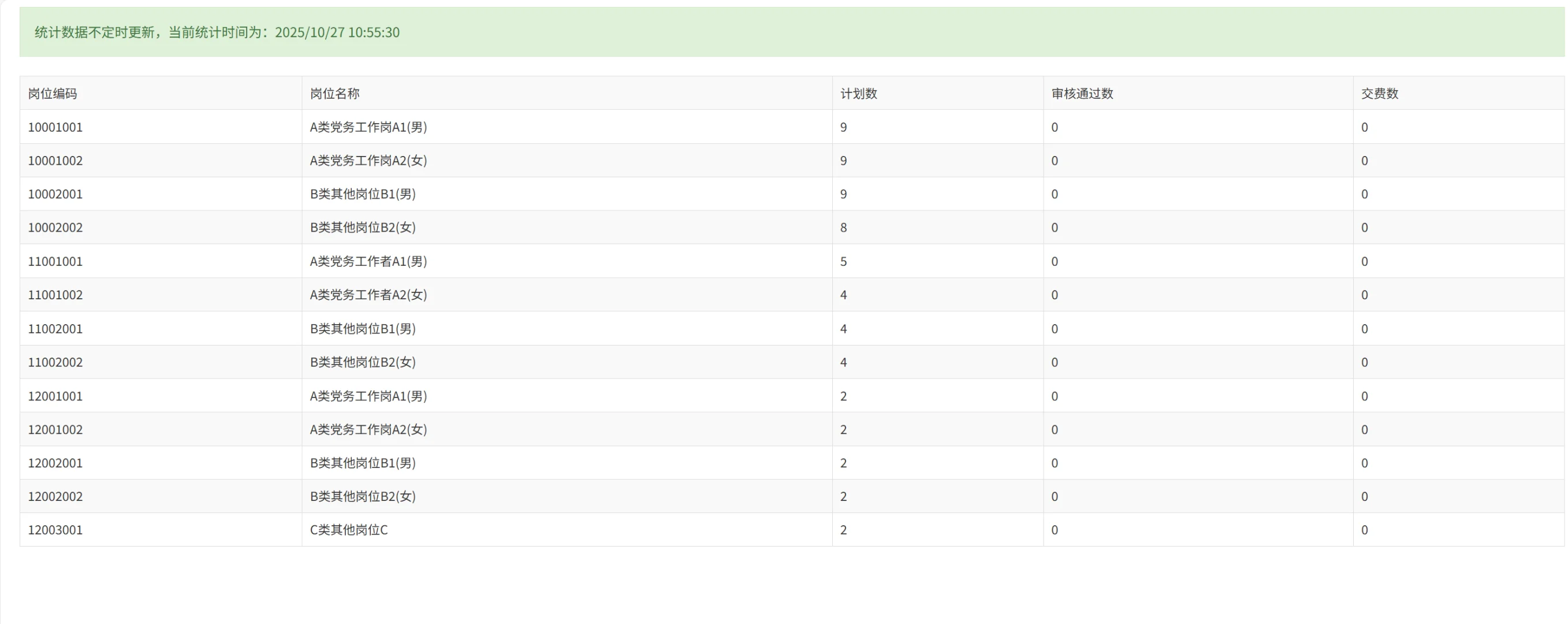This screenshot has height=624, width=1568.
Task: Click the 岗位编码 column header
Action: [53, 93]
